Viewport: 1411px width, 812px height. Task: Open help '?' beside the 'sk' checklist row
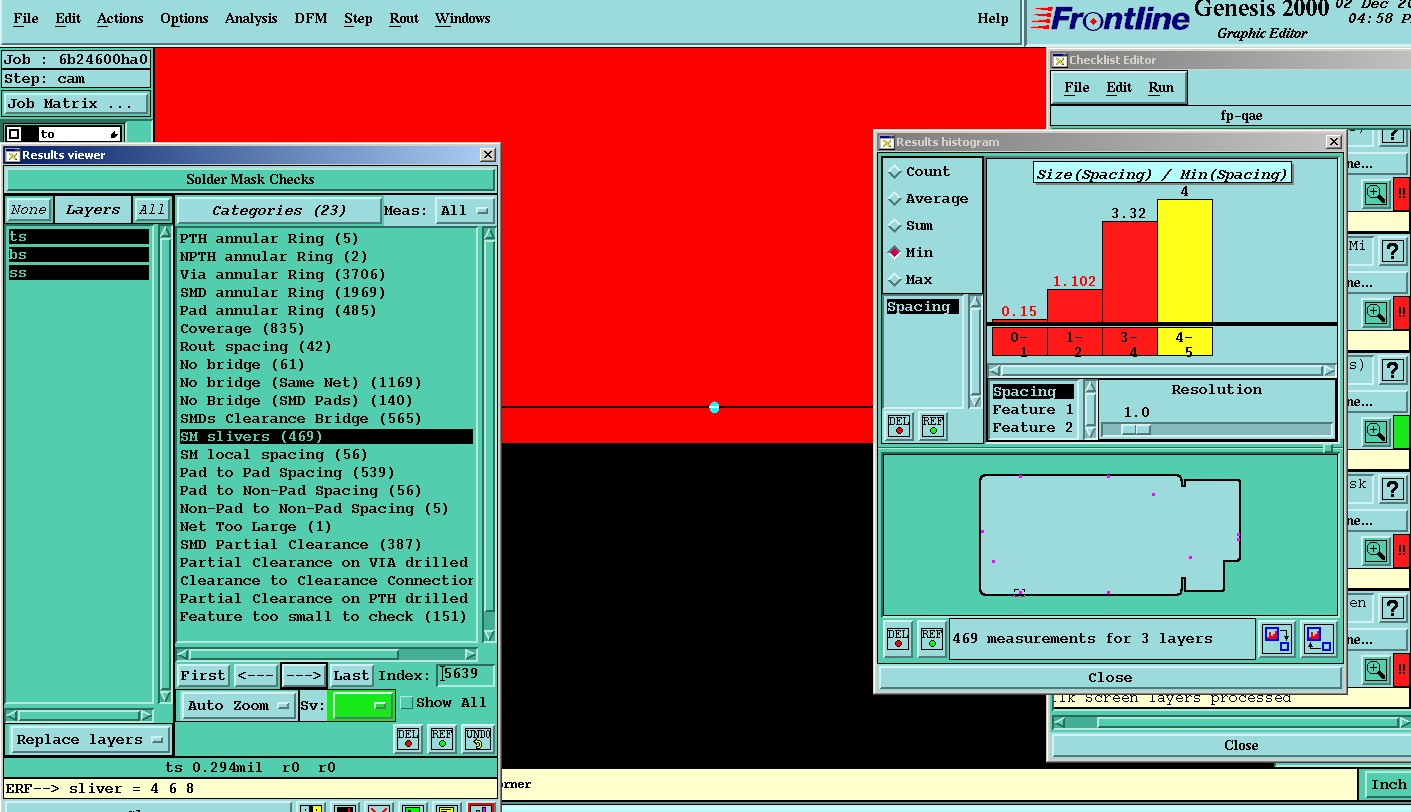[1391, 490]
